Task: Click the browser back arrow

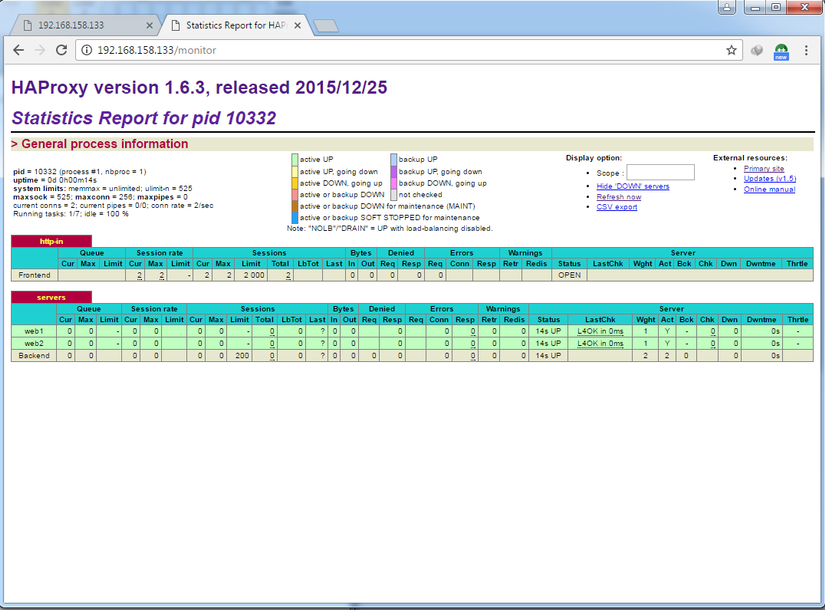Action: coord(18,50)
